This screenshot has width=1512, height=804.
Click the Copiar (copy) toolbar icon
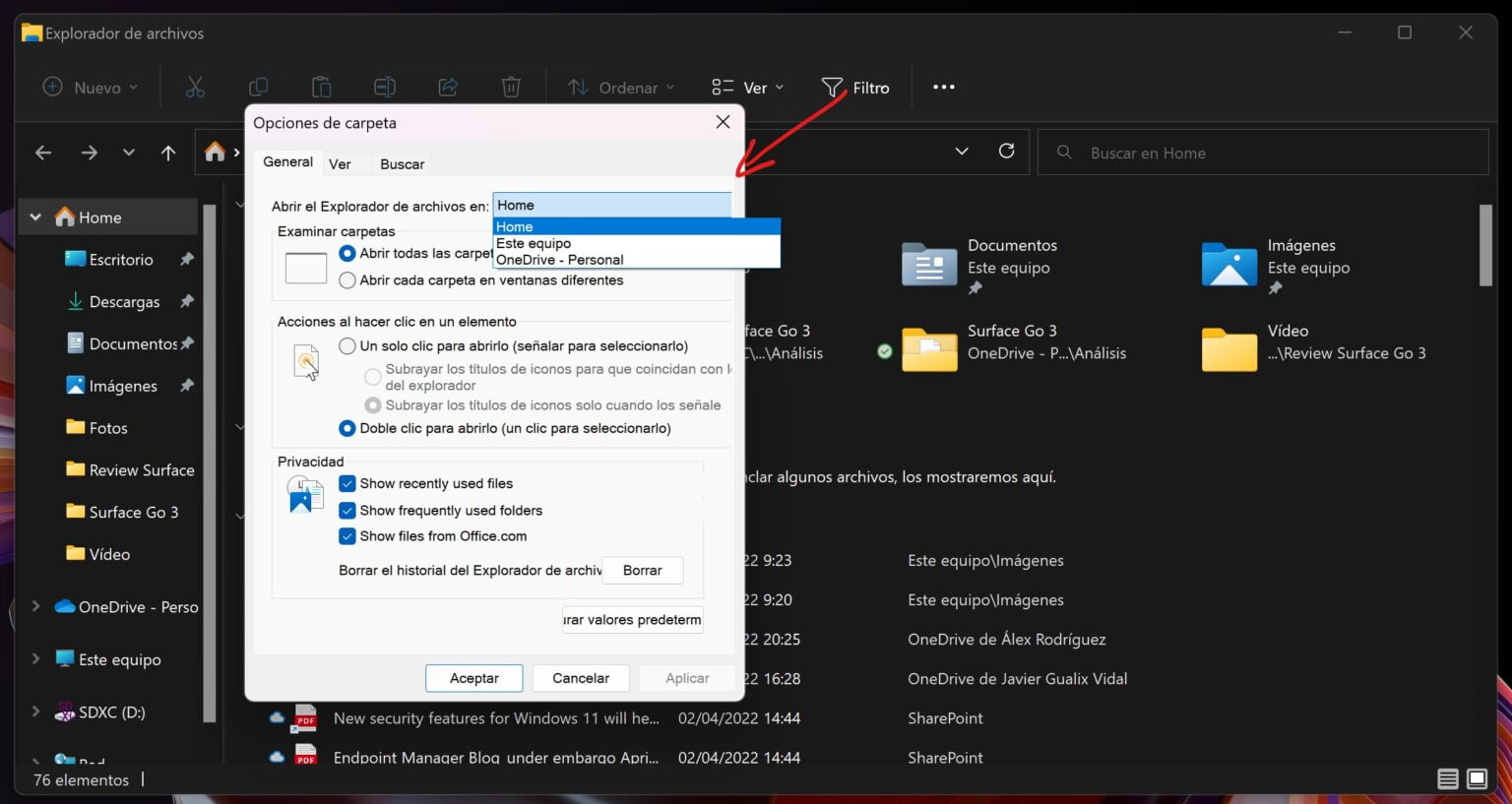(x=258, y=87)
